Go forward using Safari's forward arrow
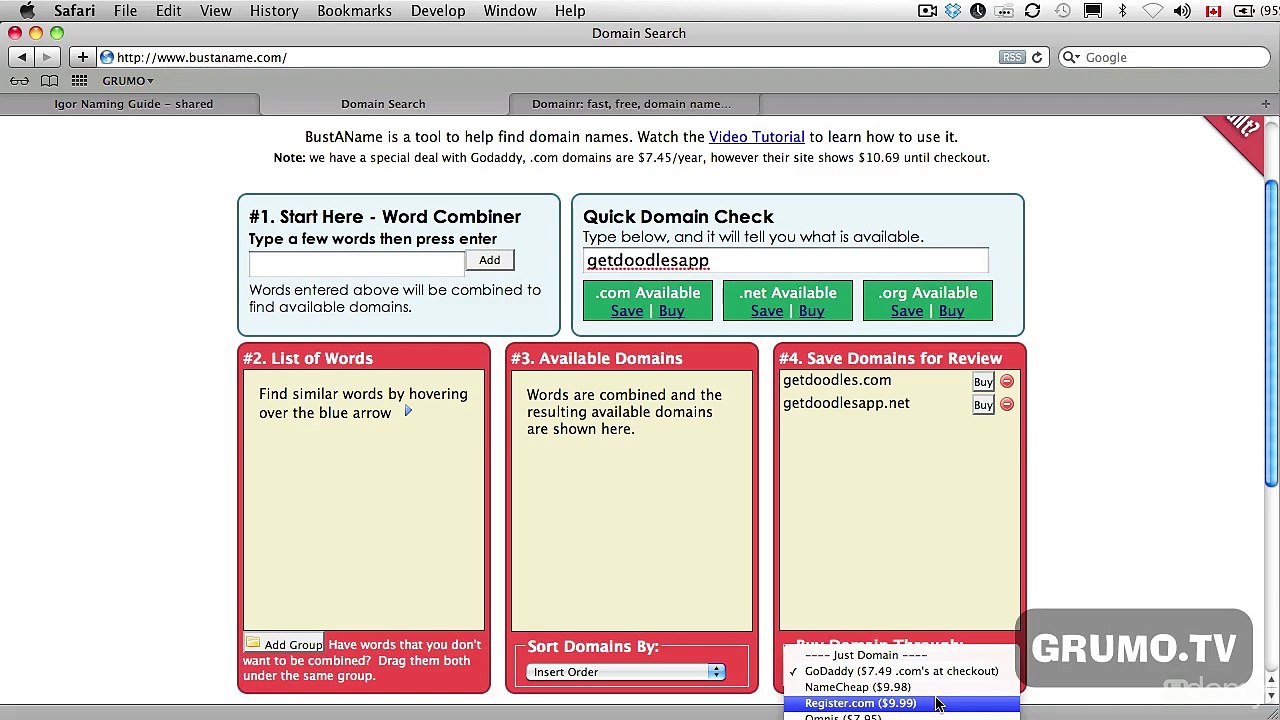Image resolution: width=1280 pixels, height=720 pixels. [46, 57]
